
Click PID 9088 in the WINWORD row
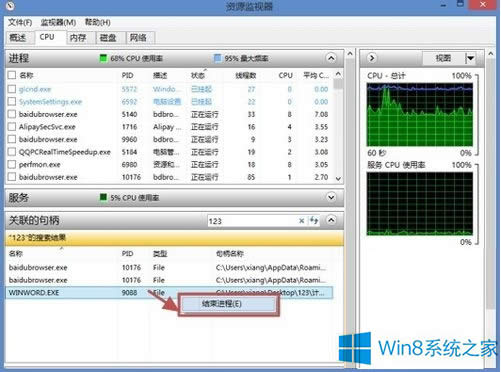129,293
